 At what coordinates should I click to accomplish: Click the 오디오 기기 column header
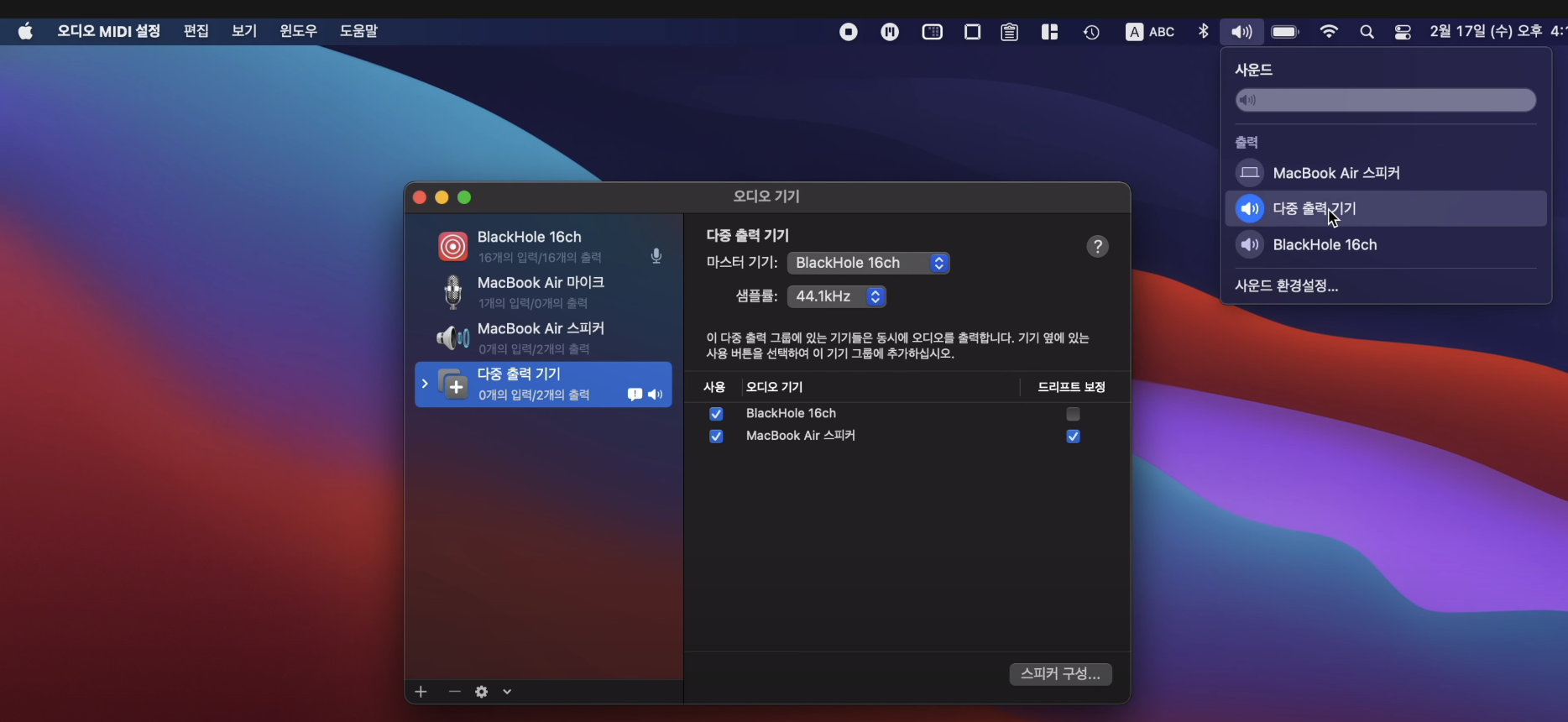tap(774, 387)
